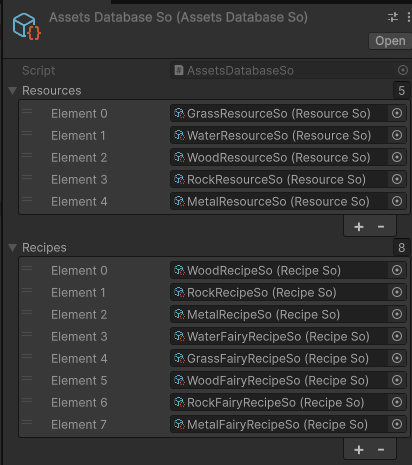The height and width of the screenshot is (465, 412).
Task: Click object picker for MetalResourceSo
Action: click(397, 201)
